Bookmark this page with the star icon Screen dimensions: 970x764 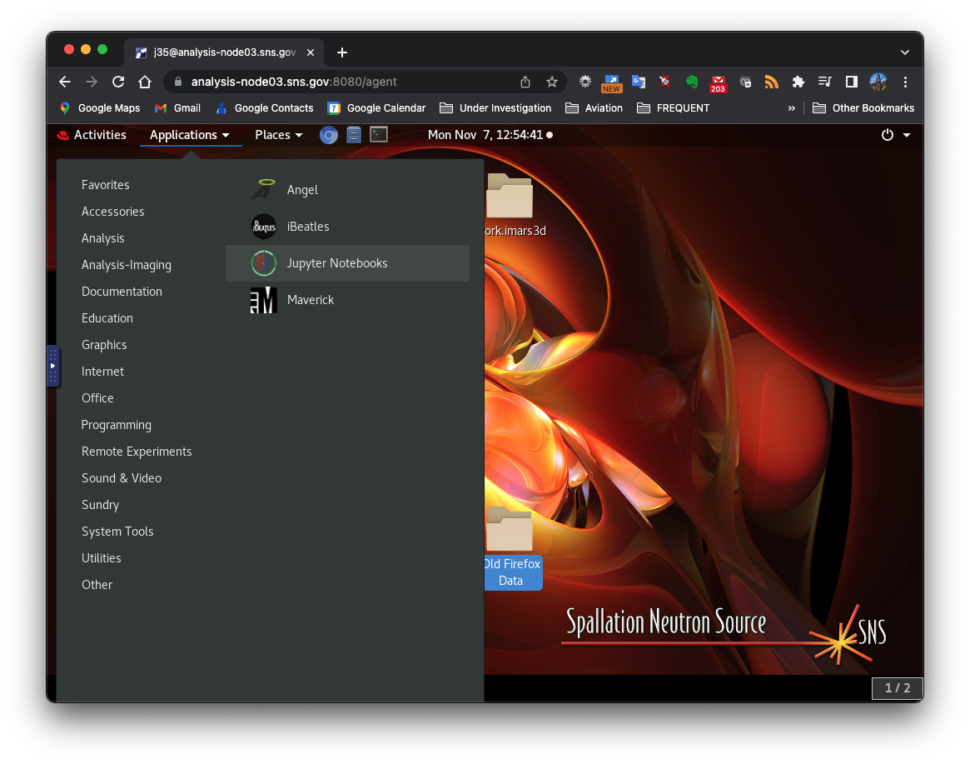pyautogui.click(x=551, y=82)
